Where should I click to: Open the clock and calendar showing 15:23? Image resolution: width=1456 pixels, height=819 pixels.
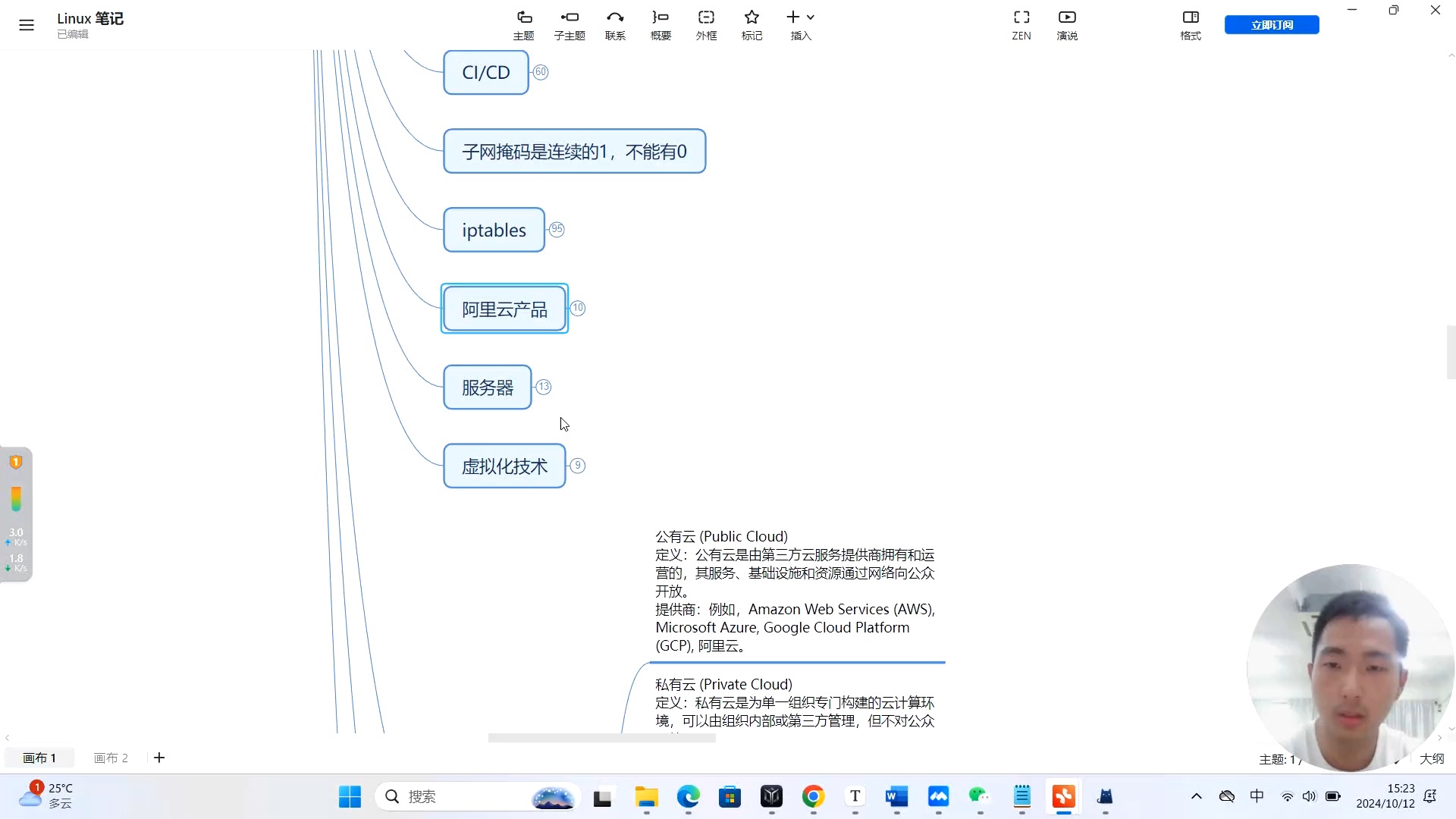tap(1385, 796)
